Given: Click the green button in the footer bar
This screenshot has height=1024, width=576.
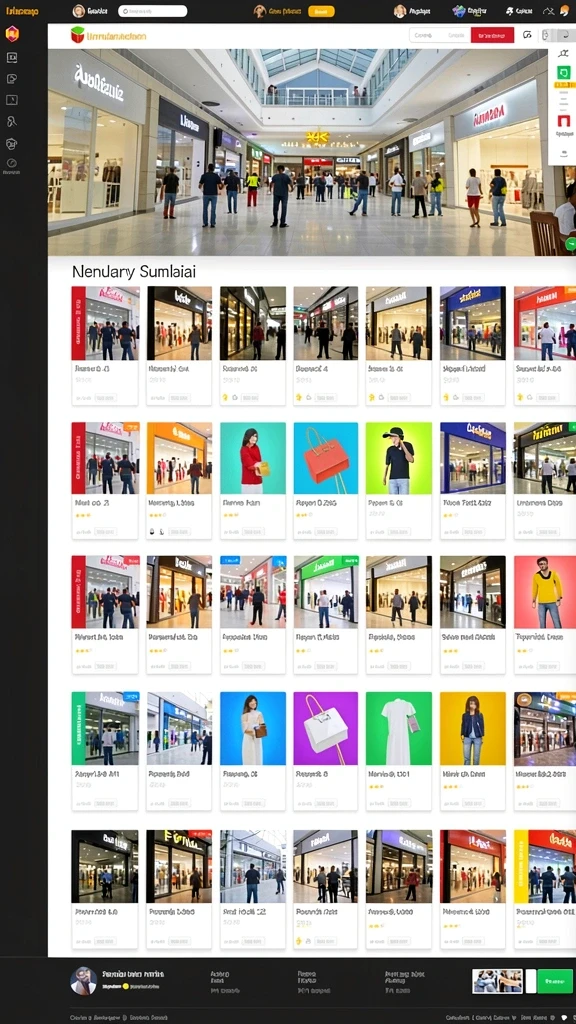Looking at the screenshot, I should coord(554,981).
